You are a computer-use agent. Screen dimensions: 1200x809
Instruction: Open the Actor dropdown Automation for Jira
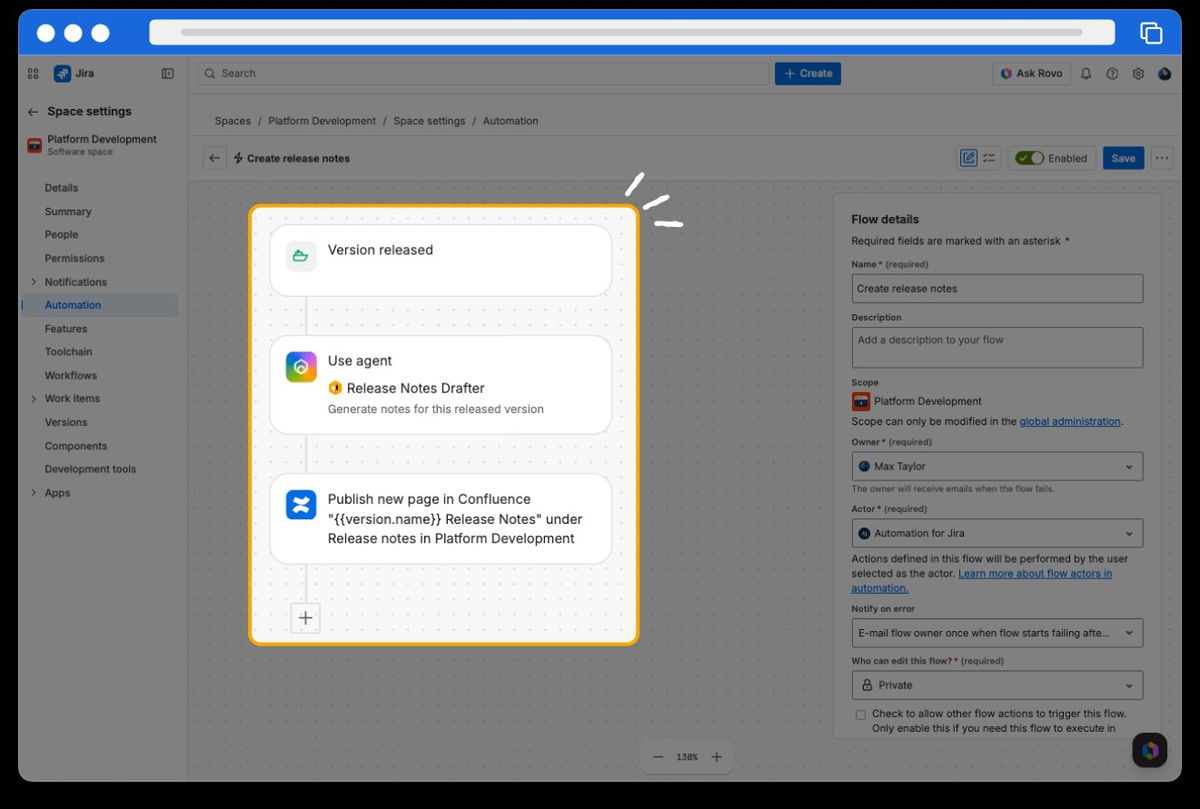997,533
